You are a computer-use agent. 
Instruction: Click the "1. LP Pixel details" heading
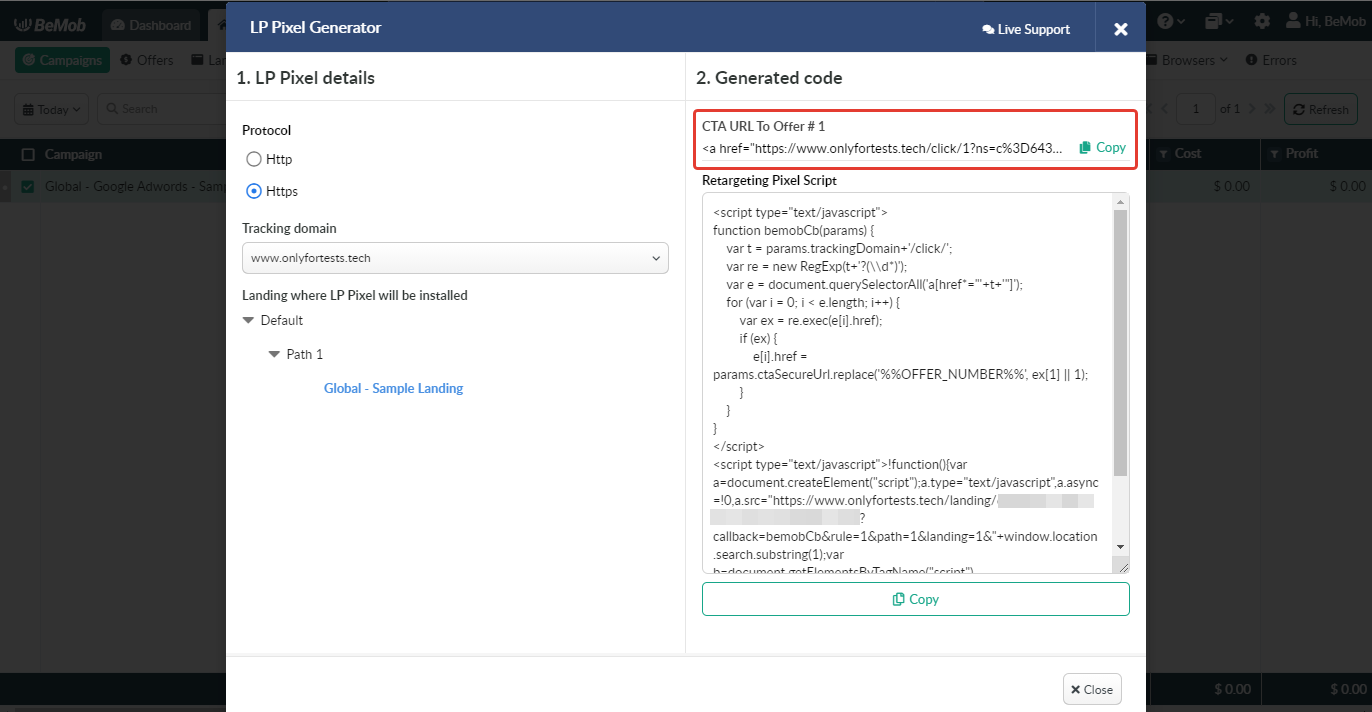pyautogui.click(x=306, y=78)
